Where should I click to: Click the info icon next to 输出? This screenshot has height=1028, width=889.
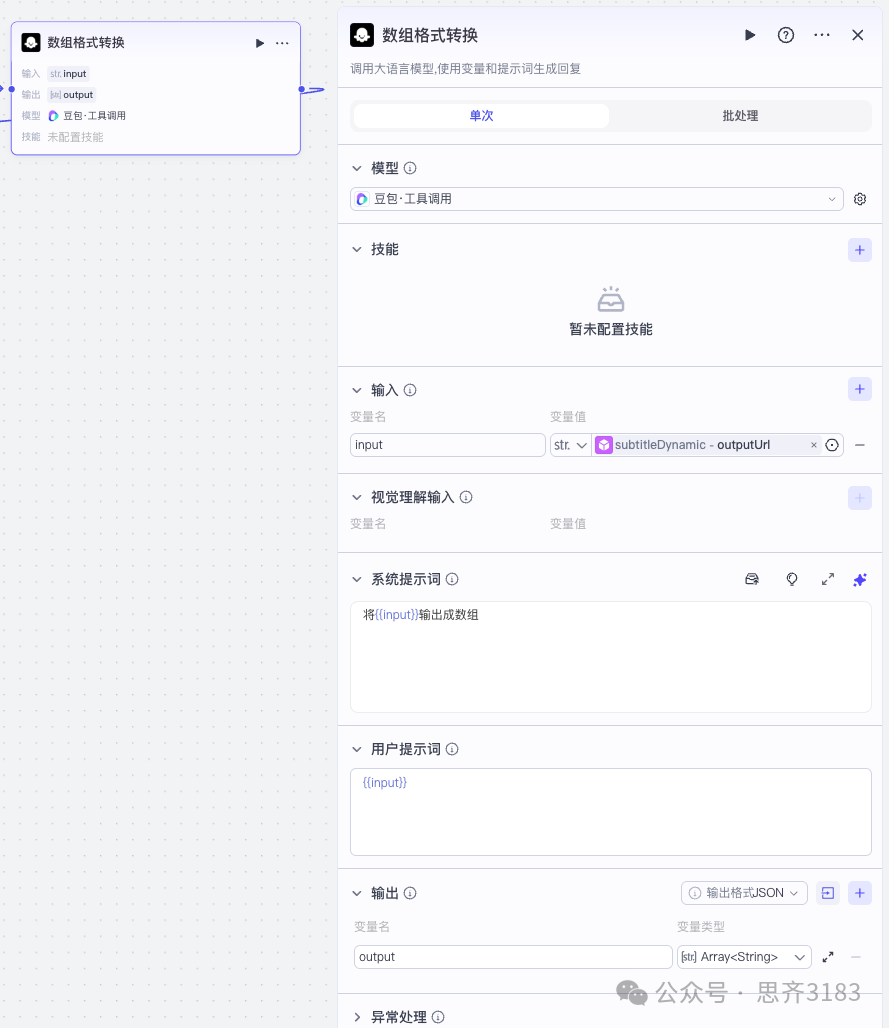pyautogui.click(x=410, y=893)
